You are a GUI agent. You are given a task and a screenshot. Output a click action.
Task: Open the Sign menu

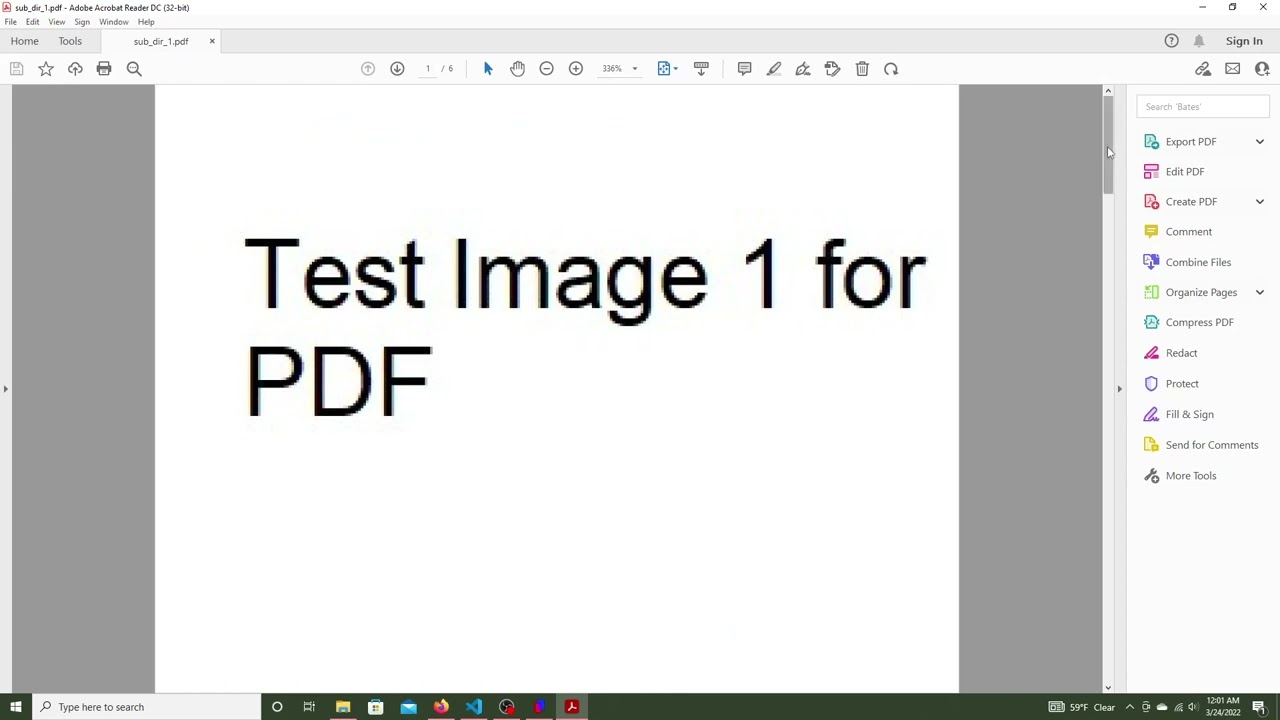pyautogui.click(x=82, y=22)
